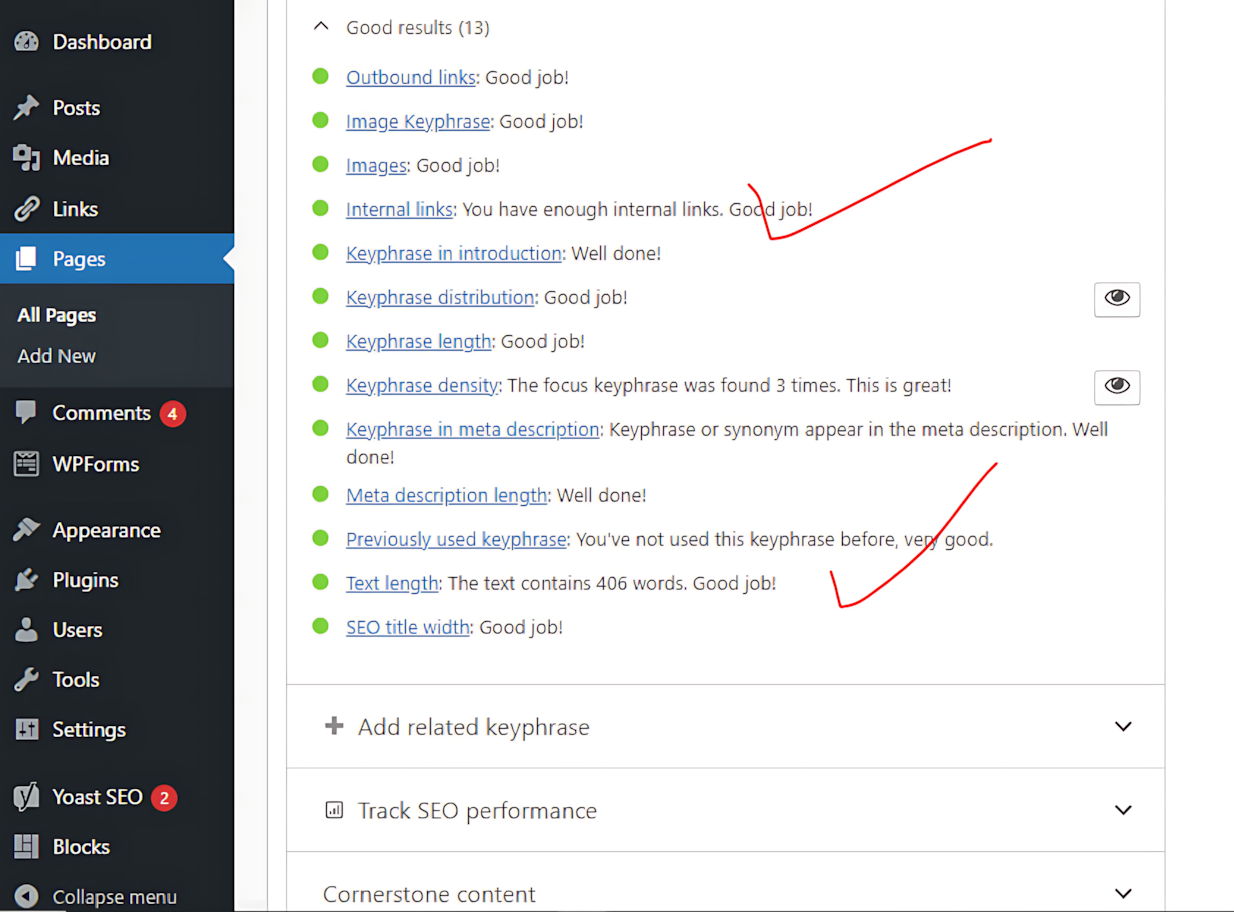Click the Plugins plug icon
1234x912 pixels.
tap(26, 580)
